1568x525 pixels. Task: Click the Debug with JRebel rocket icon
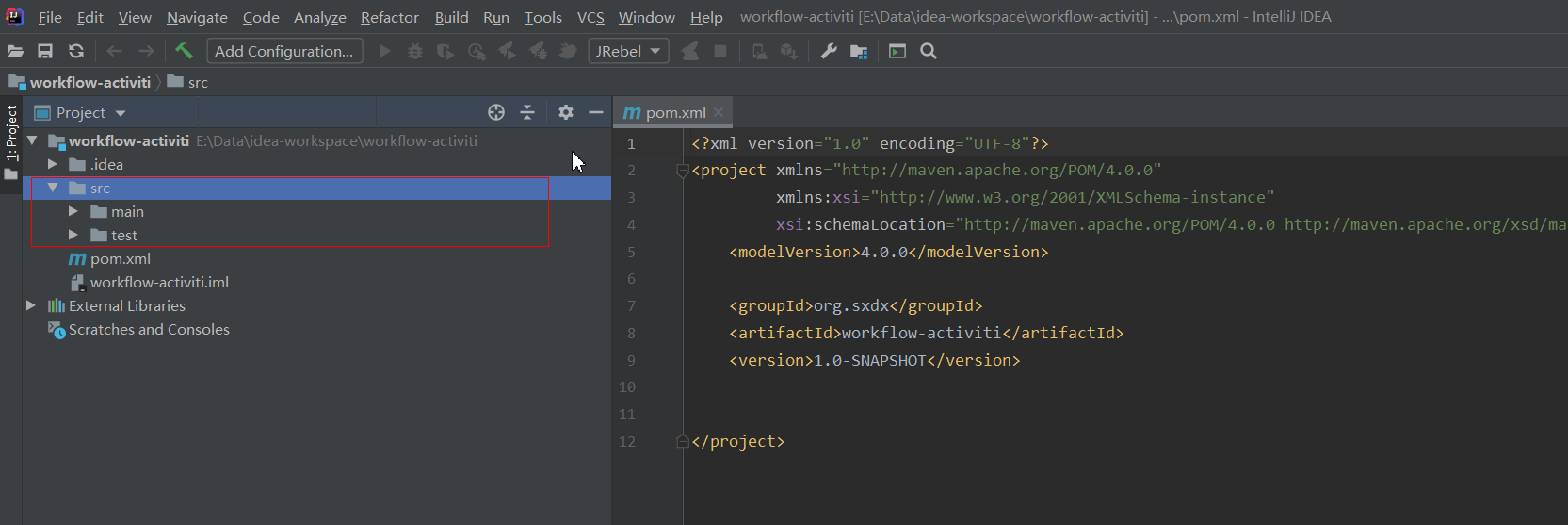point(538,51)
